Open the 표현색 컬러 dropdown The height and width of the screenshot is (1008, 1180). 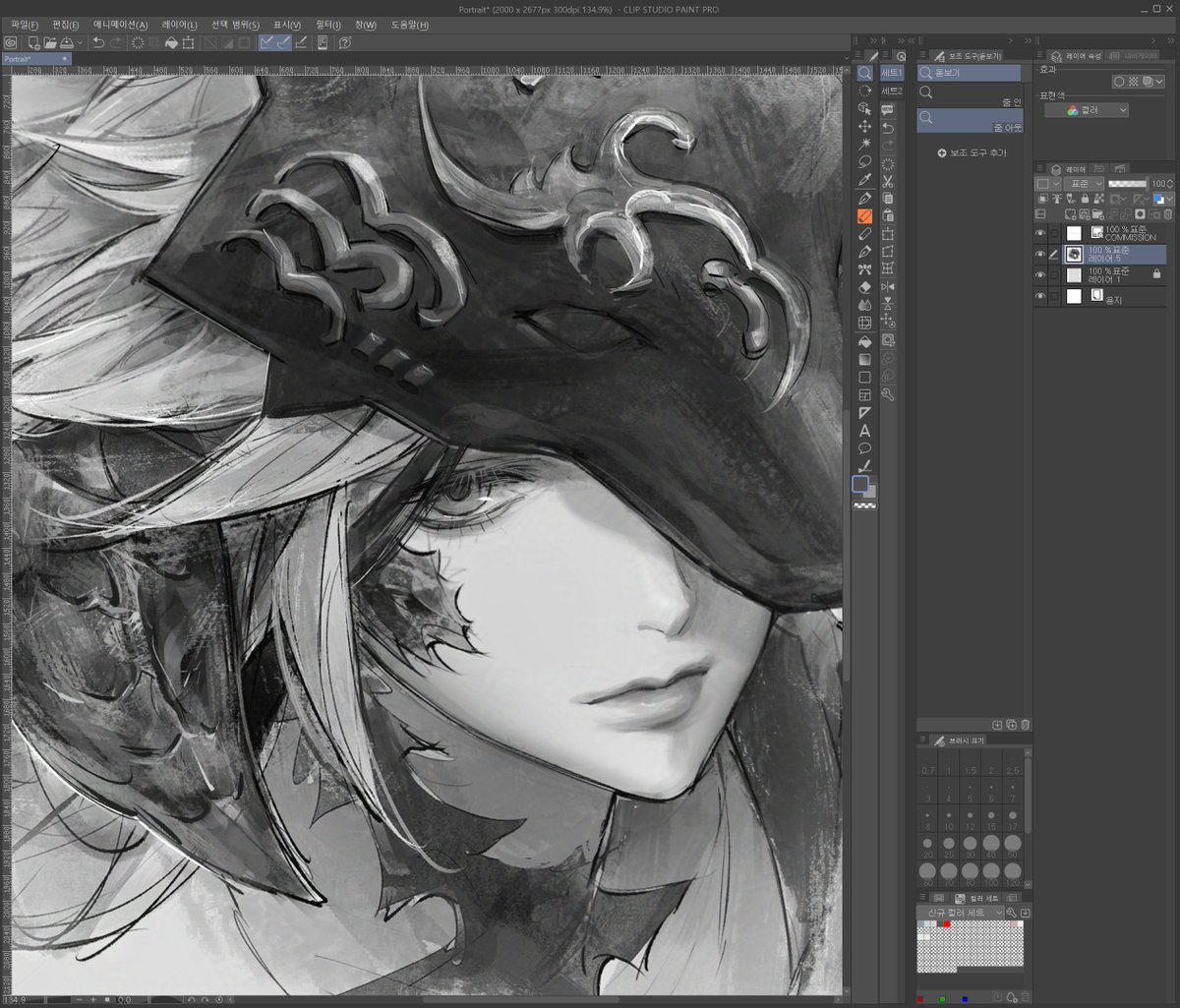click(1086, 110)
